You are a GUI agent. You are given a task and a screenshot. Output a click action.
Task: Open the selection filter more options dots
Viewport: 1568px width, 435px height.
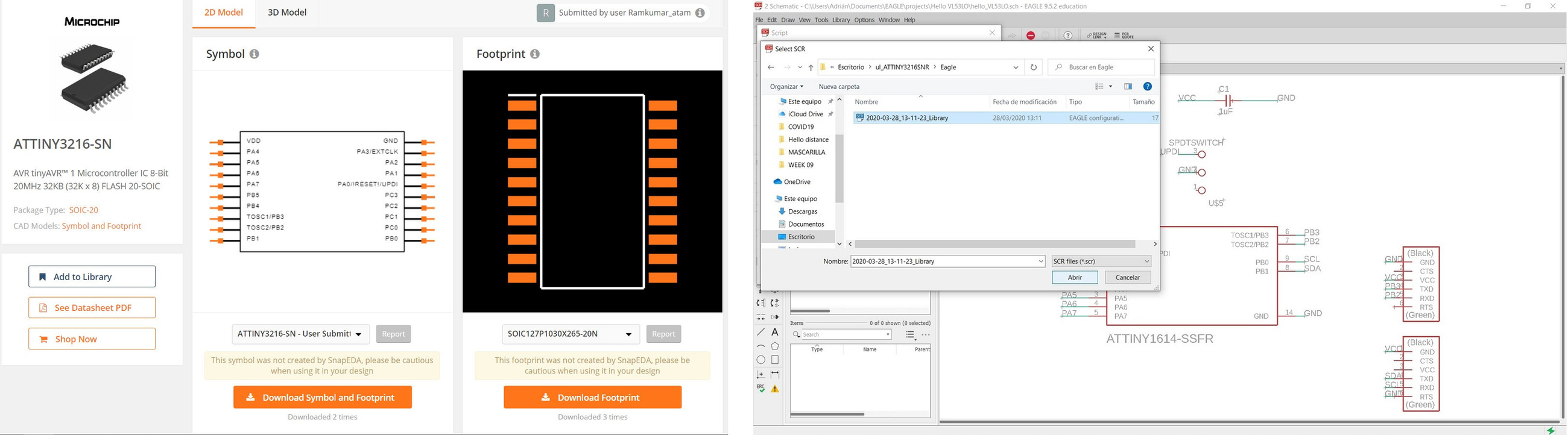pyautogui.click(x=926, y=334)
